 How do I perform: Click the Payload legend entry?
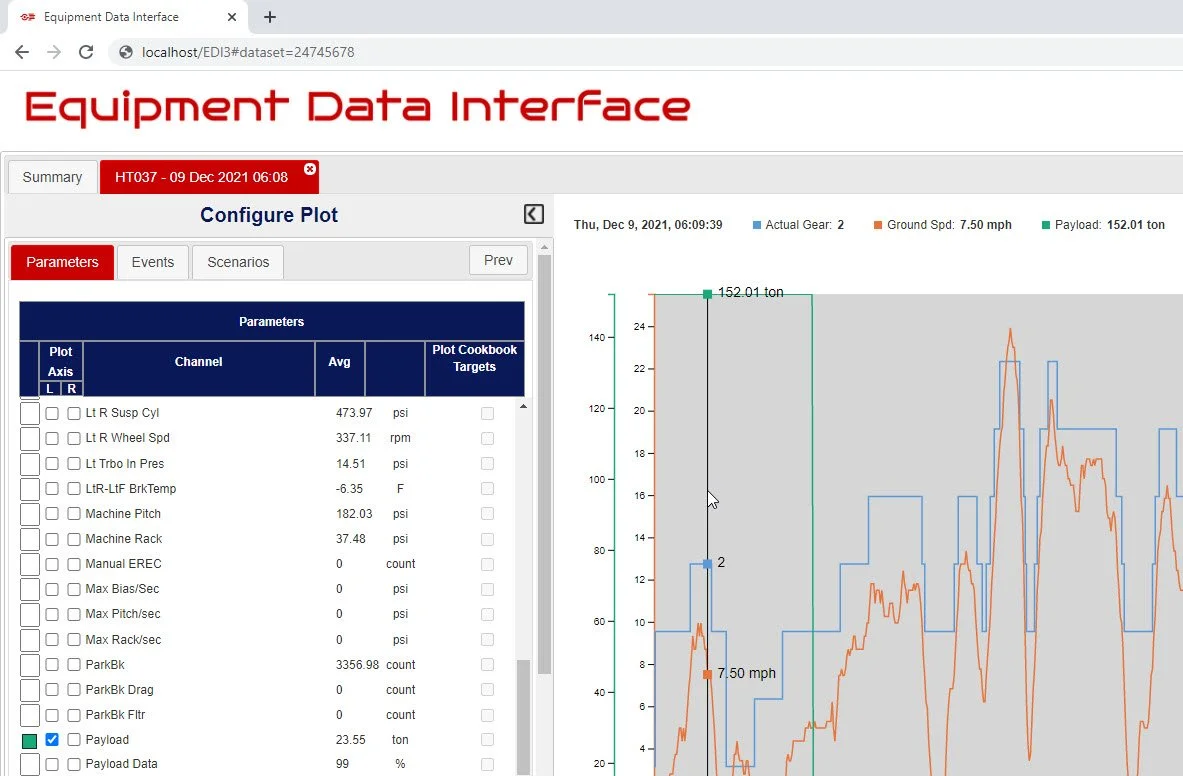coord(1103,225)
